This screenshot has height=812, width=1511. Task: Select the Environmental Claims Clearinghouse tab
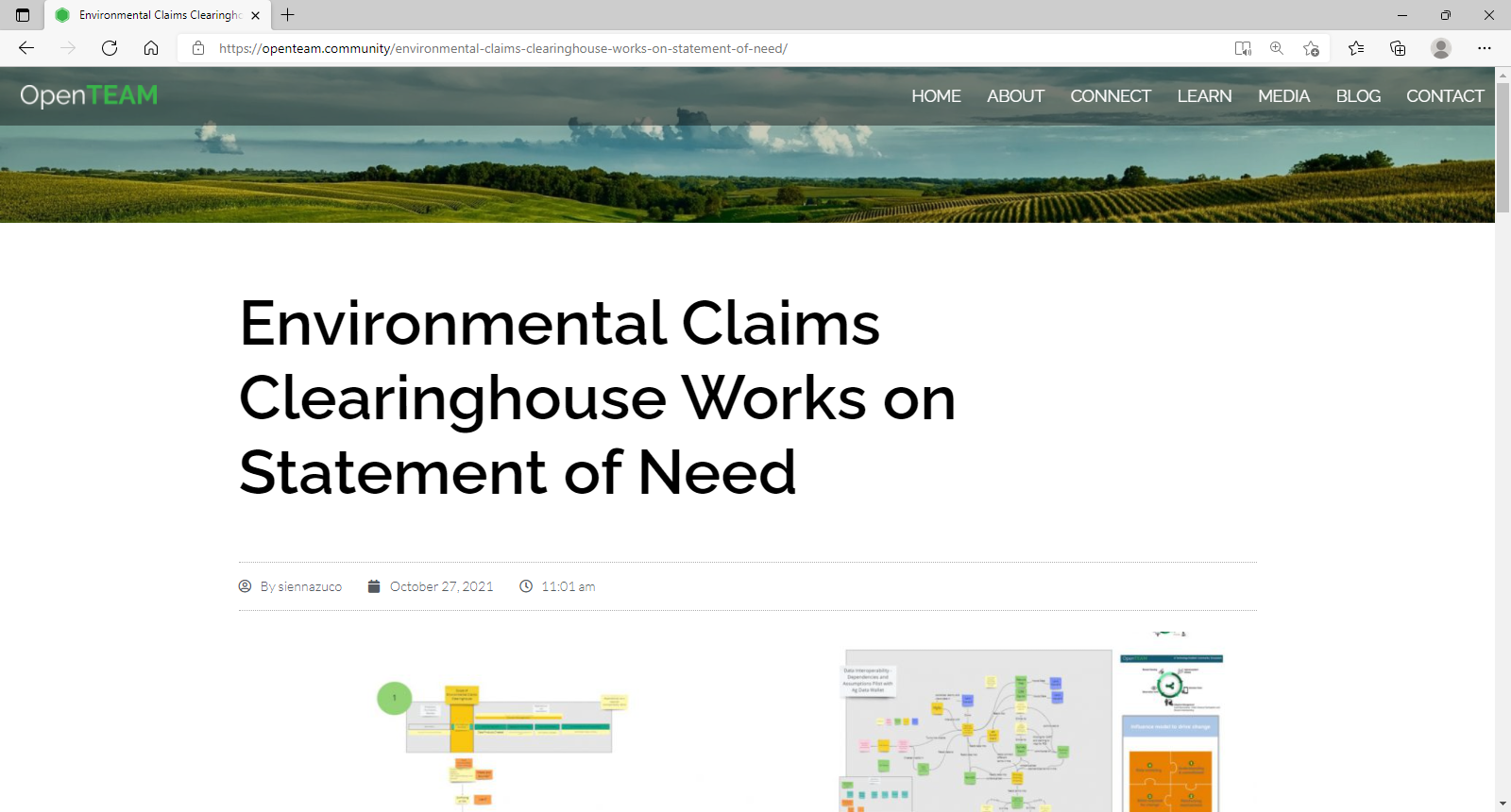tap(158, 15)
